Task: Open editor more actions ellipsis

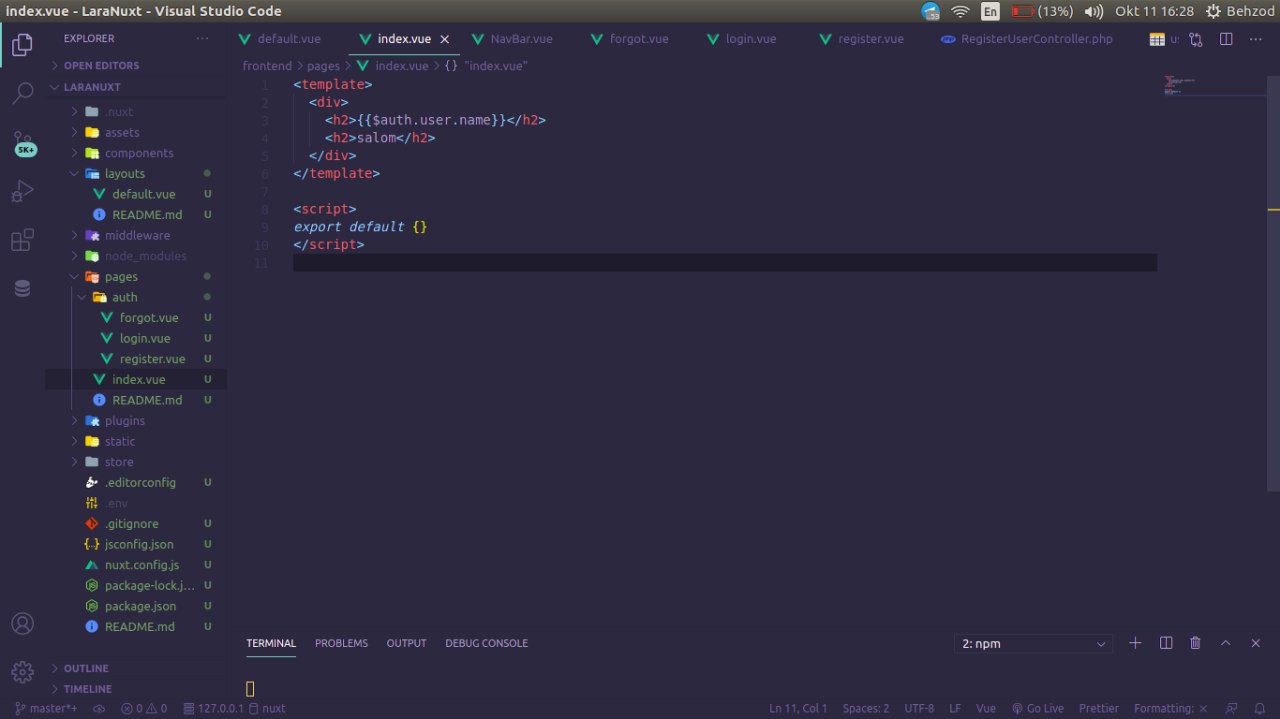Action: pyautogui.click(x=1256, y=39)
